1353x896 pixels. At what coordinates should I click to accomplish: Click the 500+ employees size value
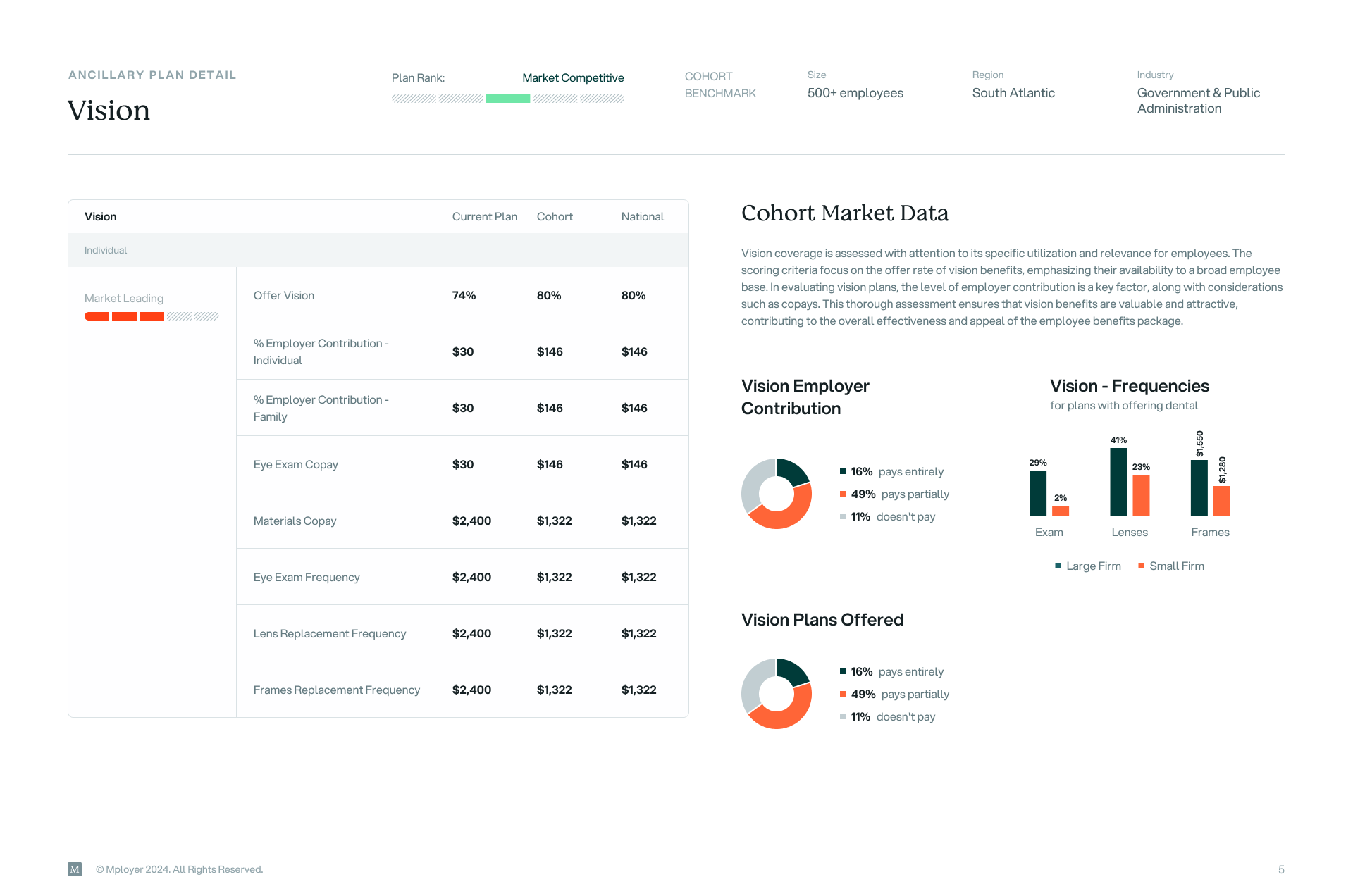point(855,93)
